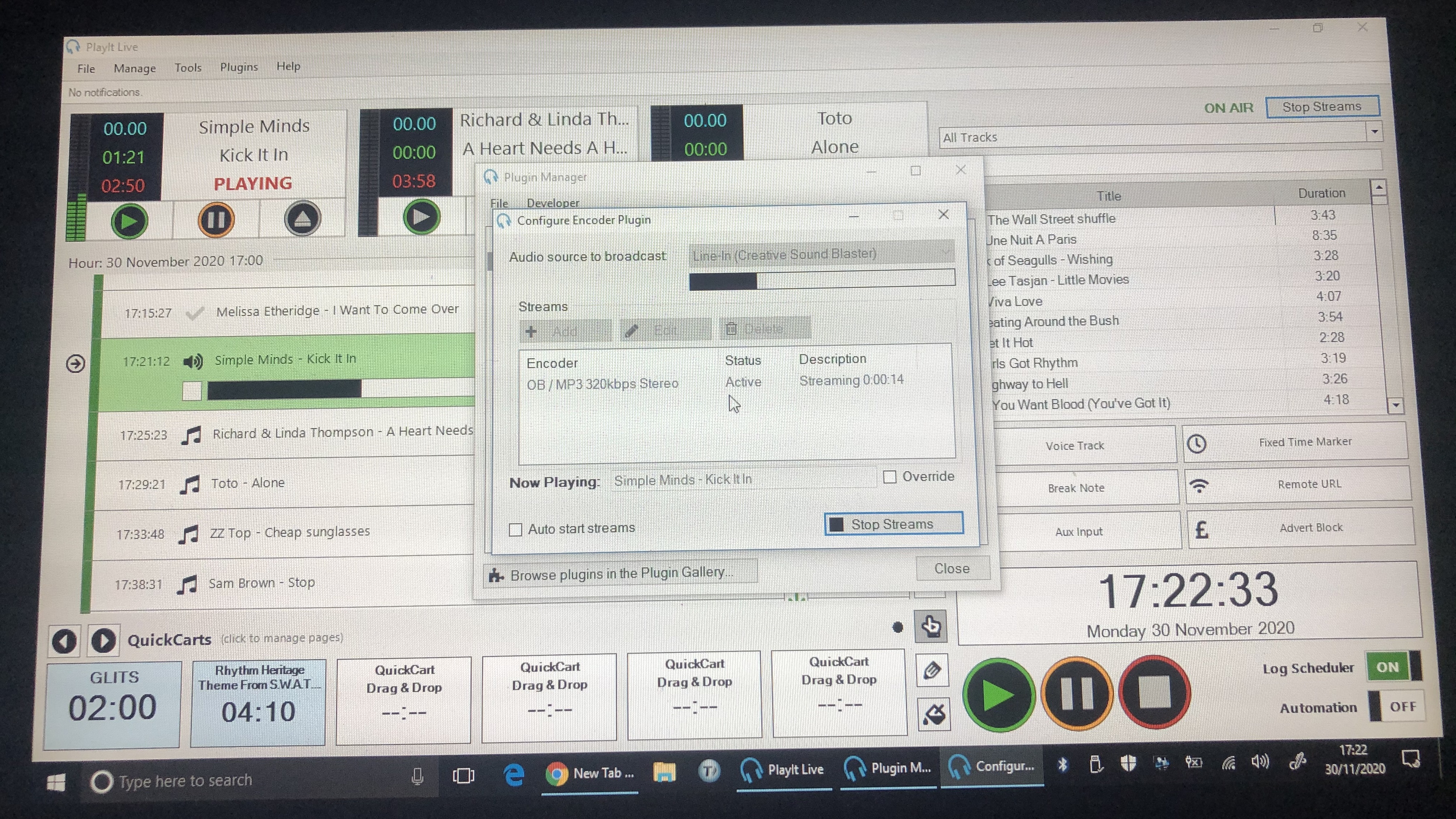Click the Advert Block pound icon
This screenshot has width=1456, height=819.
point(1202,530)
